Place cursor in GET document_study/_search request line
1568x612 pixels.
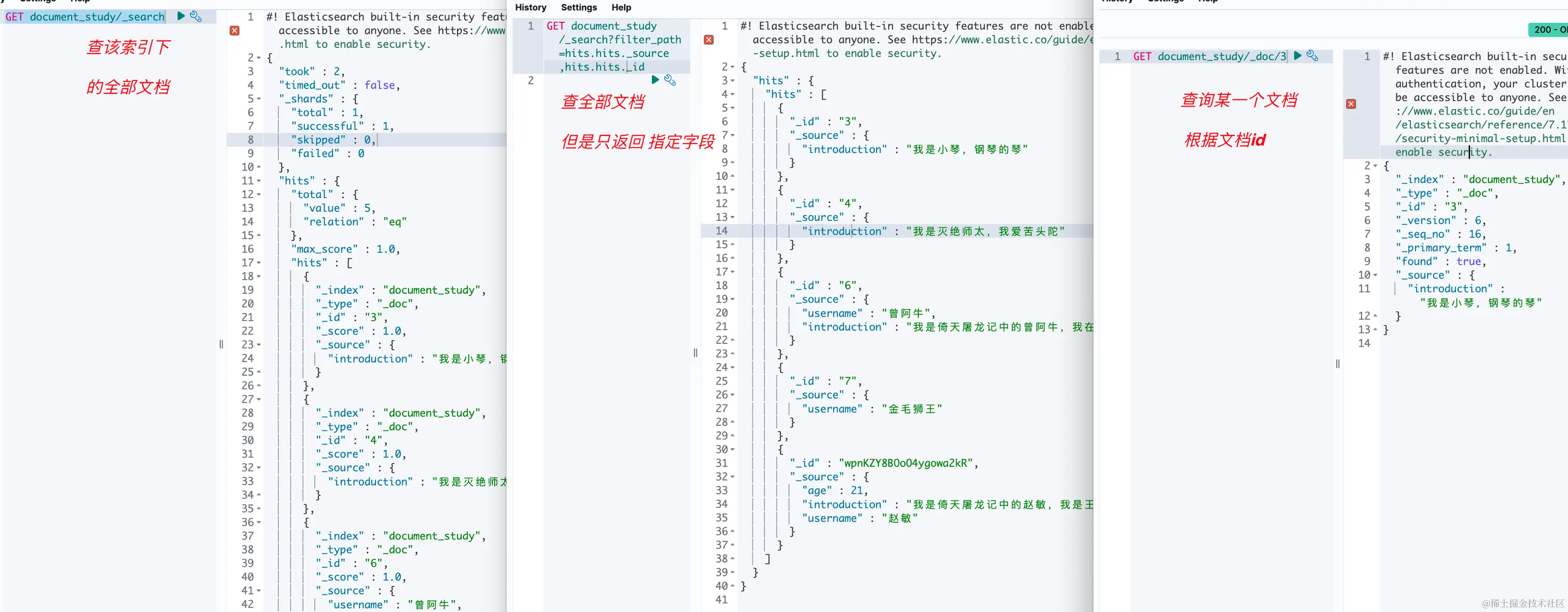[x=85, y=17]
